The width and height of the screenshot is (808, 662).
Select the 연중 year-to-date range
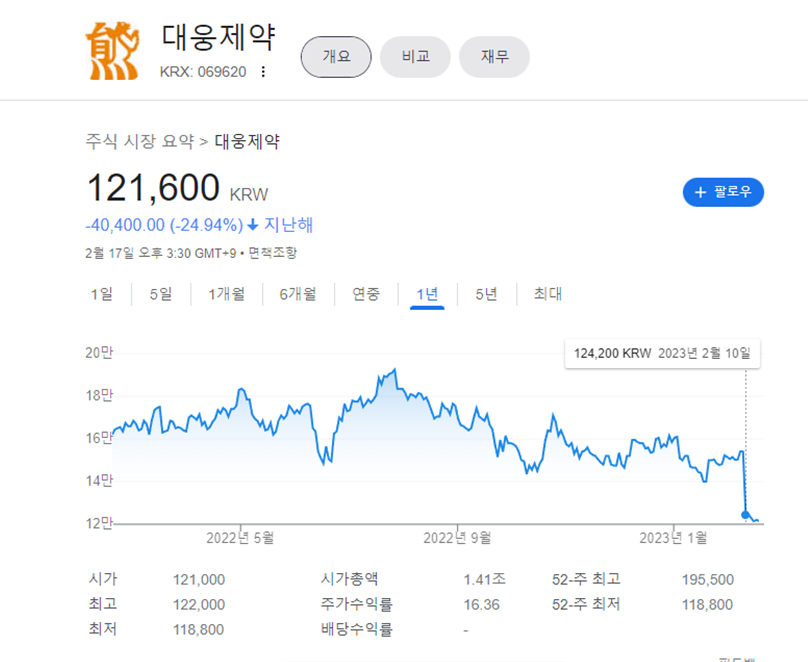coord(366,294)
